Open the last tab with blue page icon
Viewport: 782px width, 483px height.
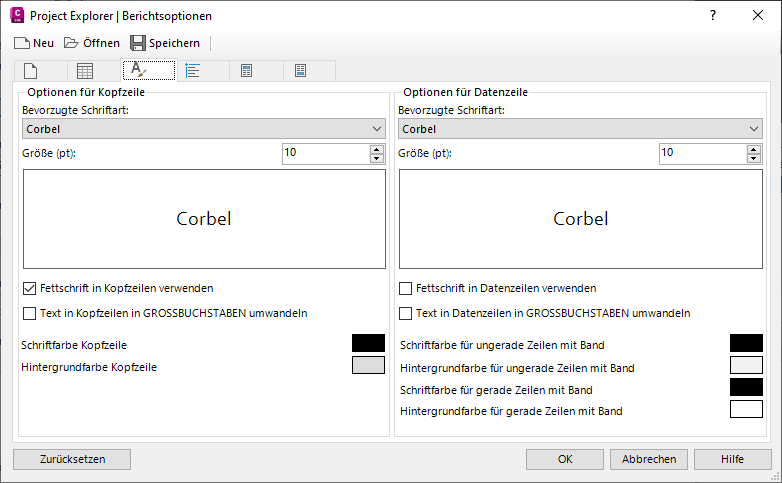tap(300, 70)
